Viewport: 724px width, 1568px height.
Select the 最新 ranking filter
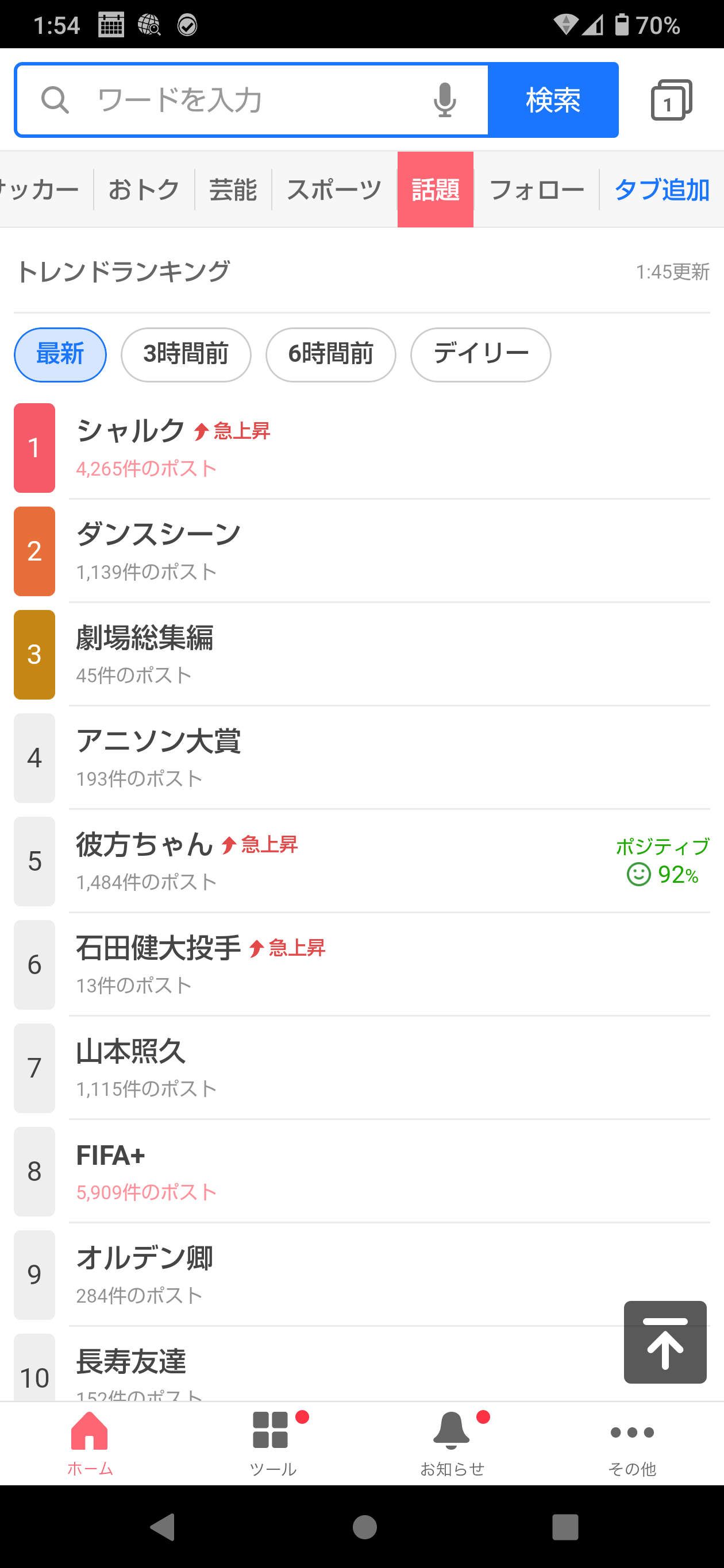pyautogui.click(x=60, y=354)
